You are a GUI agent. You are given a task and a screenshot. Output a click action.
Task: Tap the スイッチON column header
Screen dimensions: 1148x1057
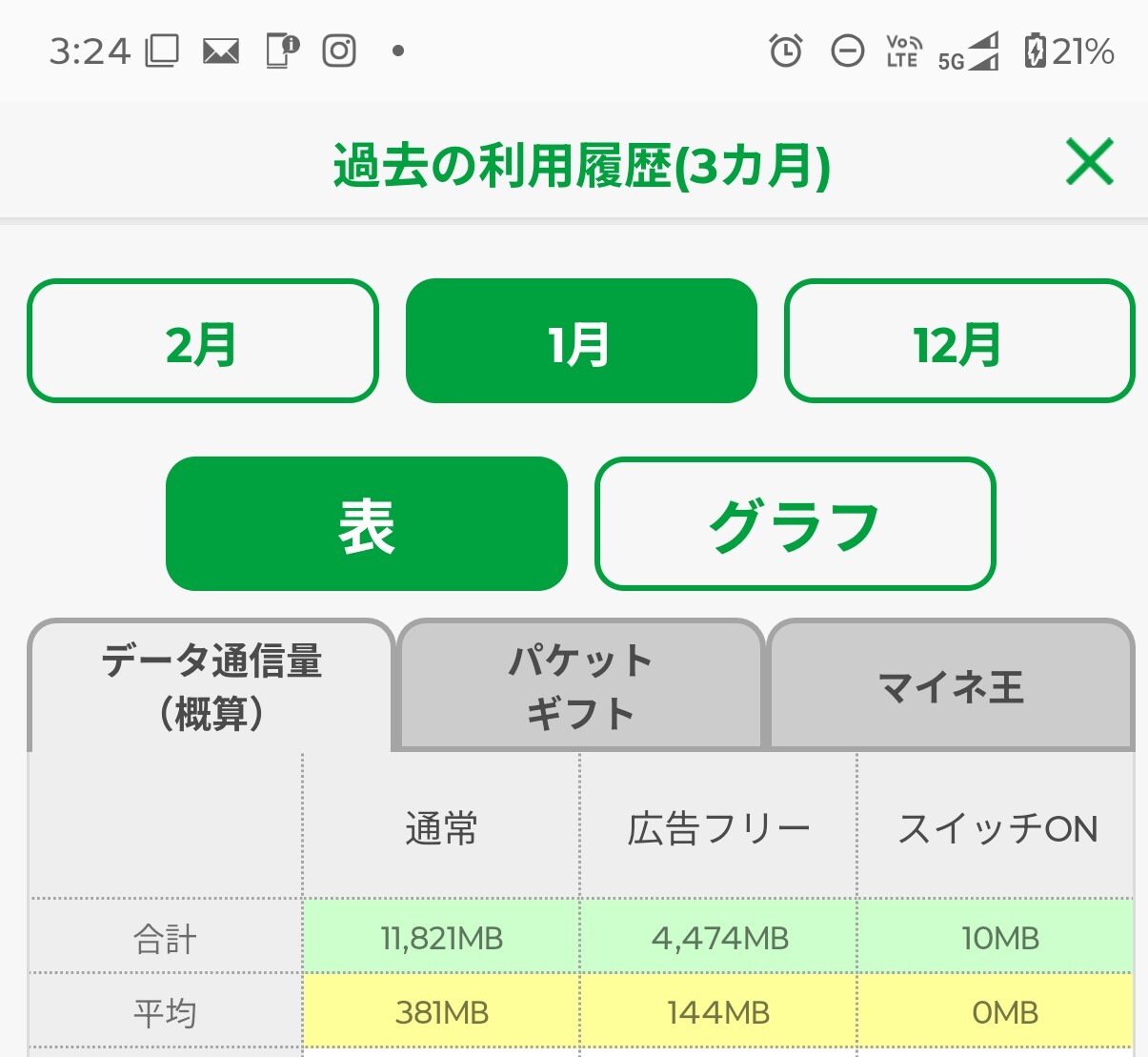tap(997, 827)
